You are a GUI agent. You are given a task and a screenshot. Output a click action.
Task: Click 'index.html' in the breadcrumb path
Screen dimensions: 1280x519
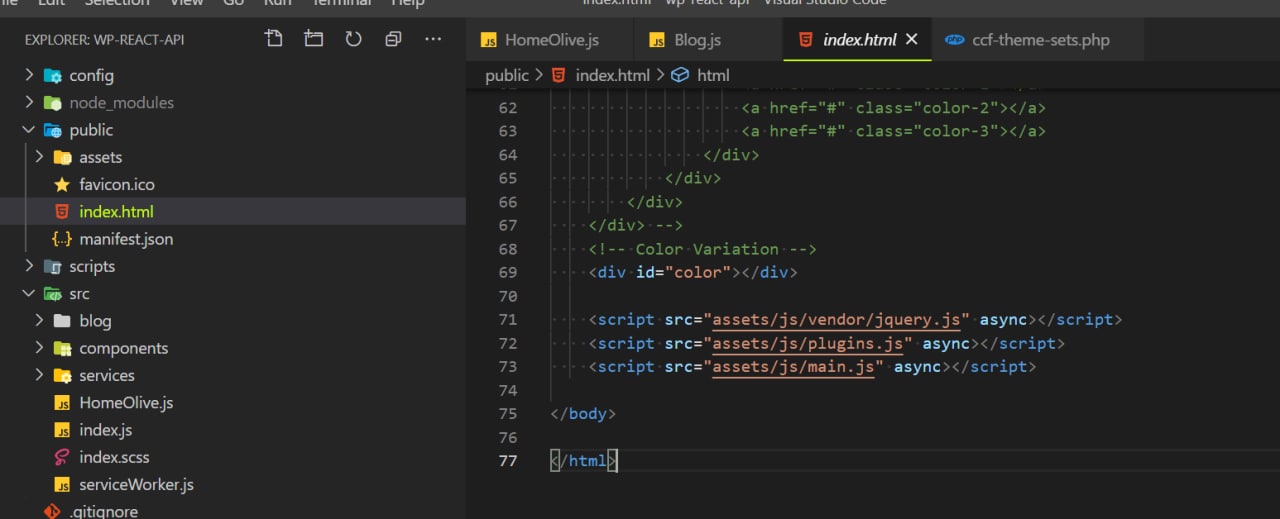[x=613, y=75]
